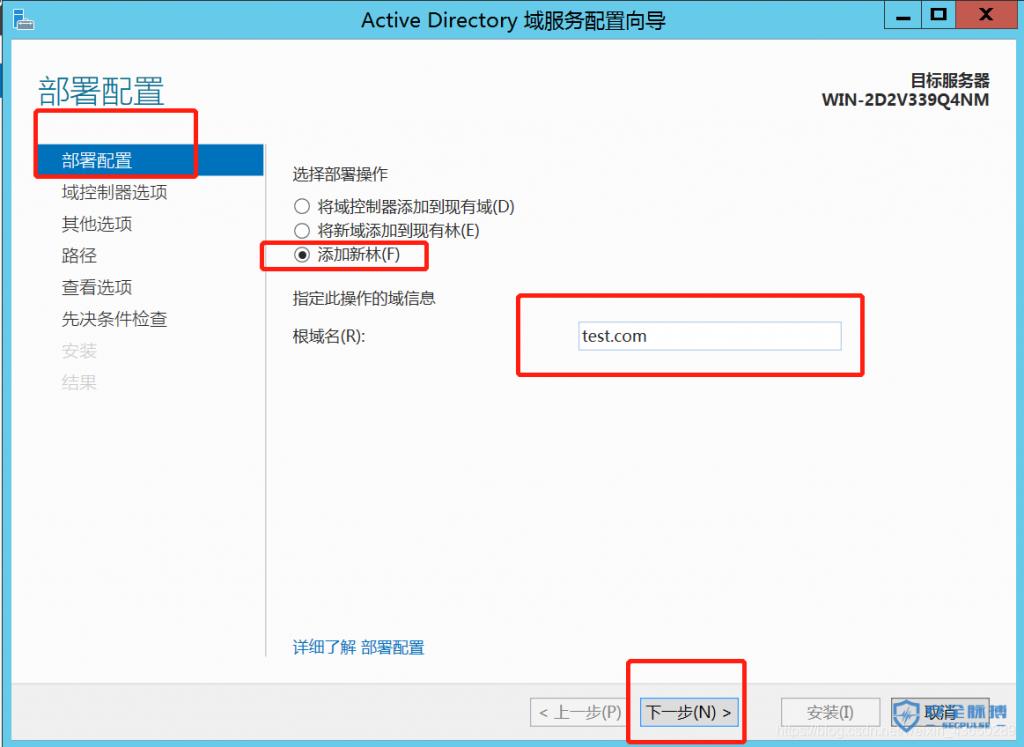
Task: Click the 取消 button
Action: coord(940,712)
